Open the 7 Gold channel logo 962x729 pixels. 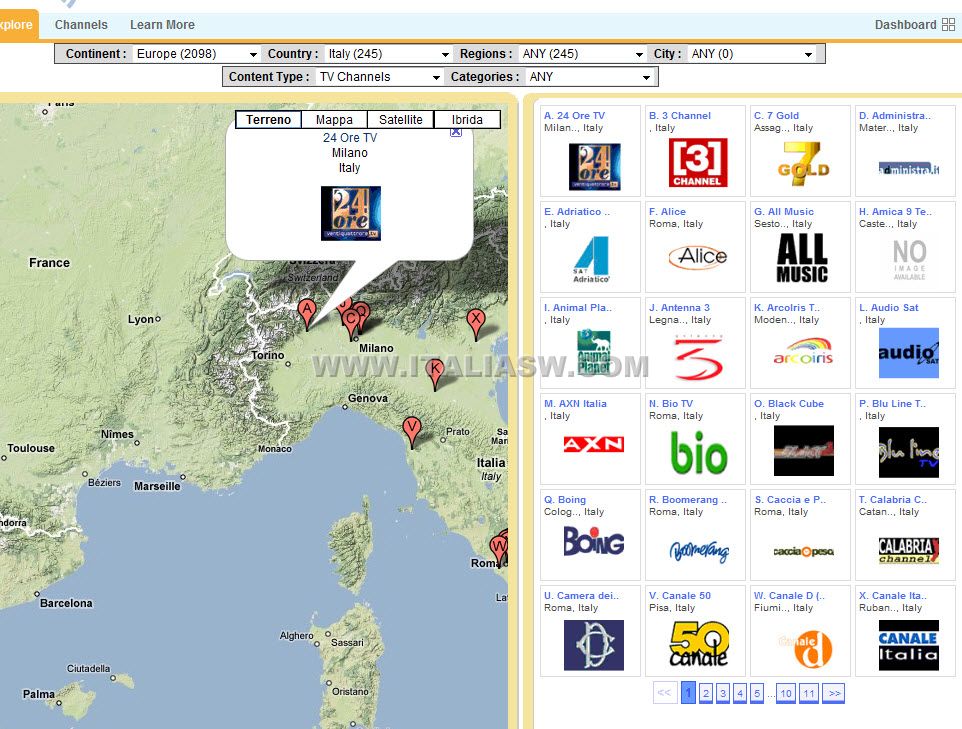803,164
